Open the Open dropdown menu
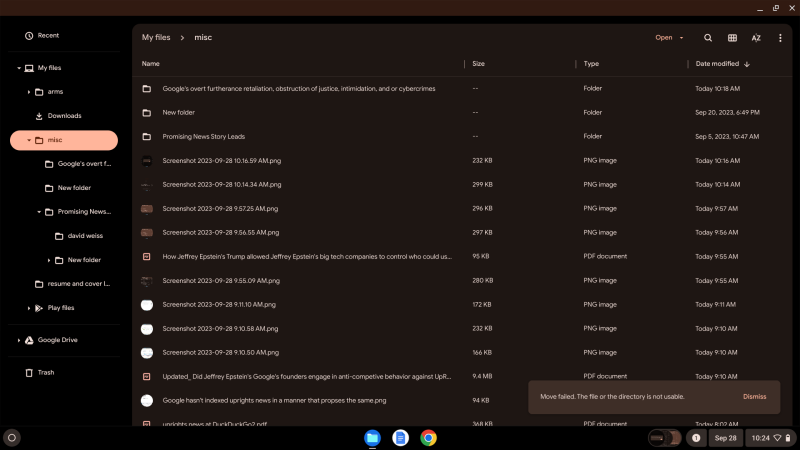Viewport: 800px width, 450px height. pos(669,38)
